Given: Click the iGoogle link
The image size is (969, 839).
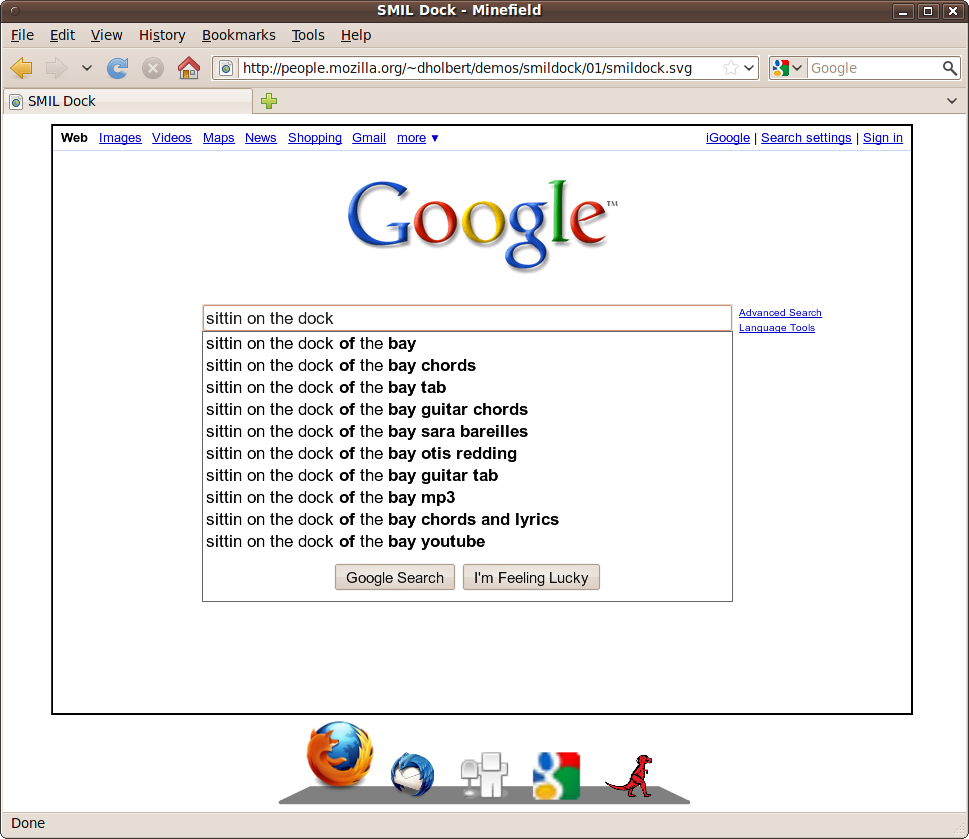Looking at the screenshot, I should pyautogui.click(x=728, y=138).
